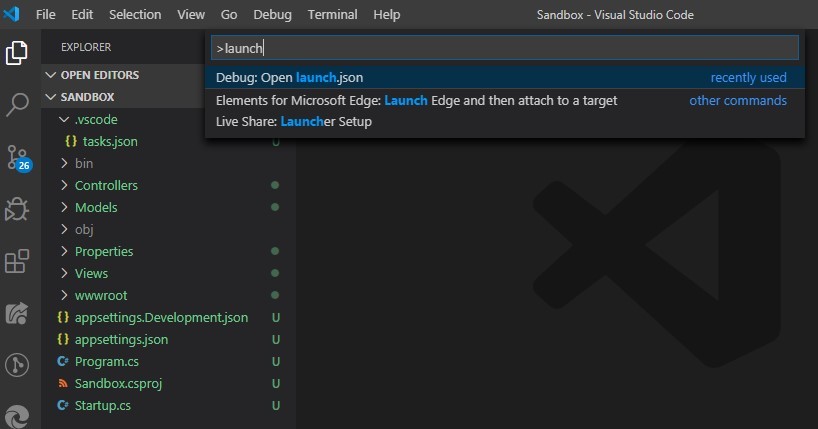This screenshot has height=429, width=818.
Task: Open the Debug view bug icon
Action: pos(17,209)
